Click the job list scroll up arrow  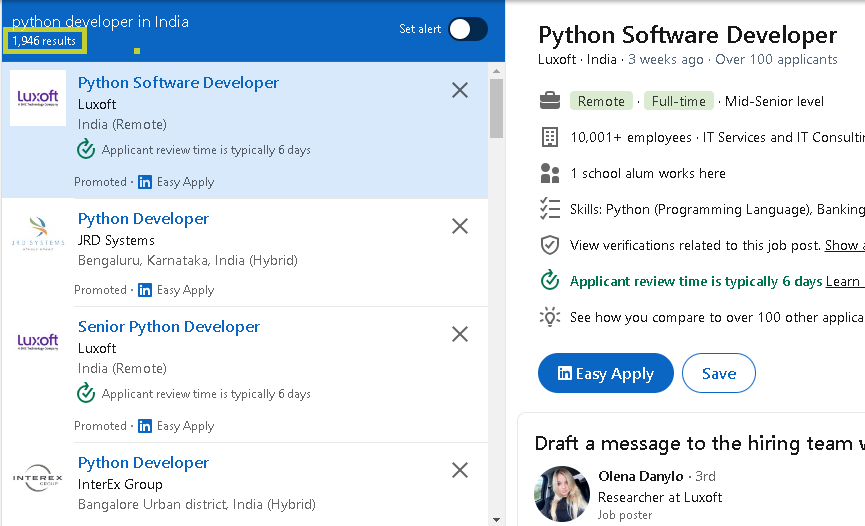coord(496,71)
